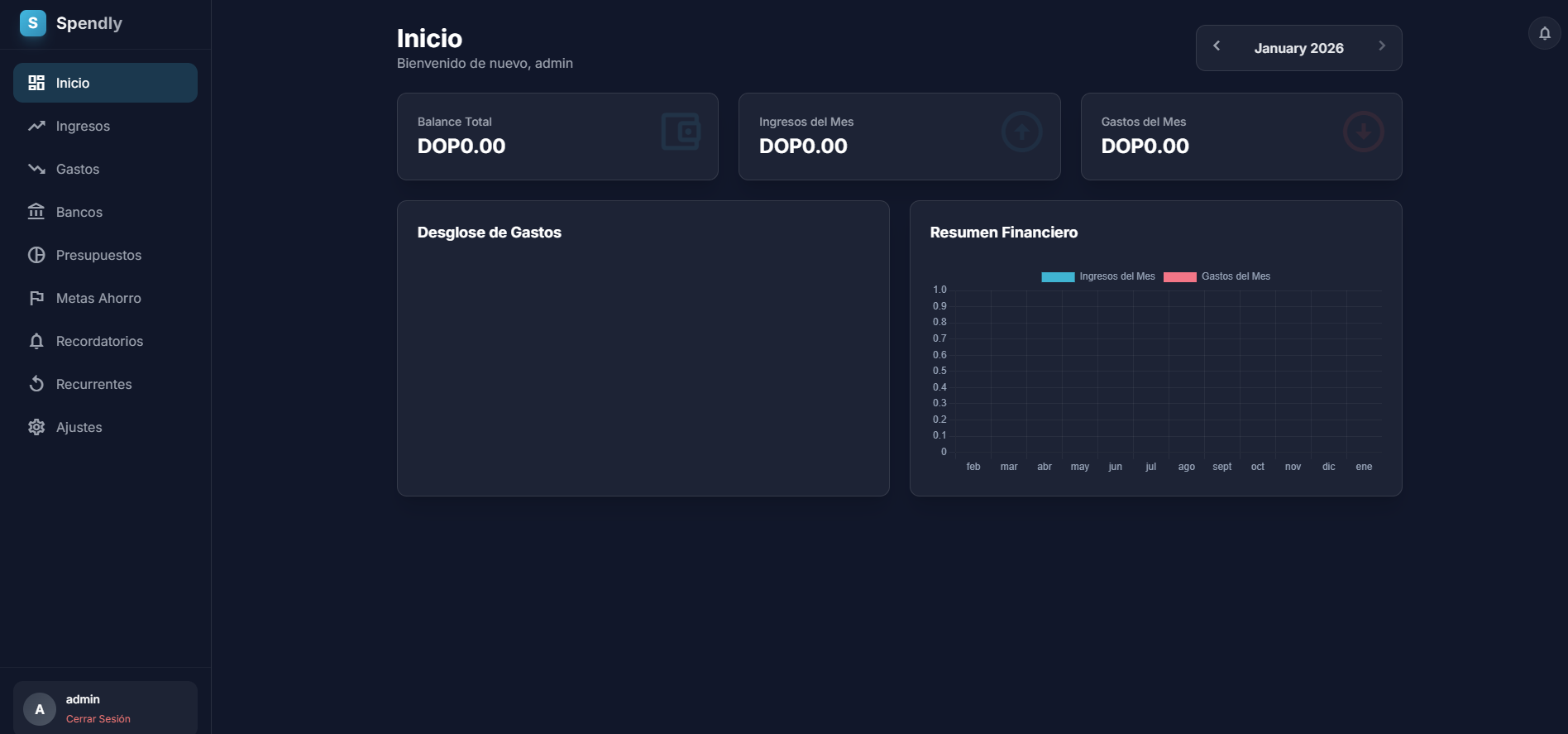The width and height of the screenshot is (1568, 734).
Task: Open the Metas Ahorro menu item
Action: 105,298
